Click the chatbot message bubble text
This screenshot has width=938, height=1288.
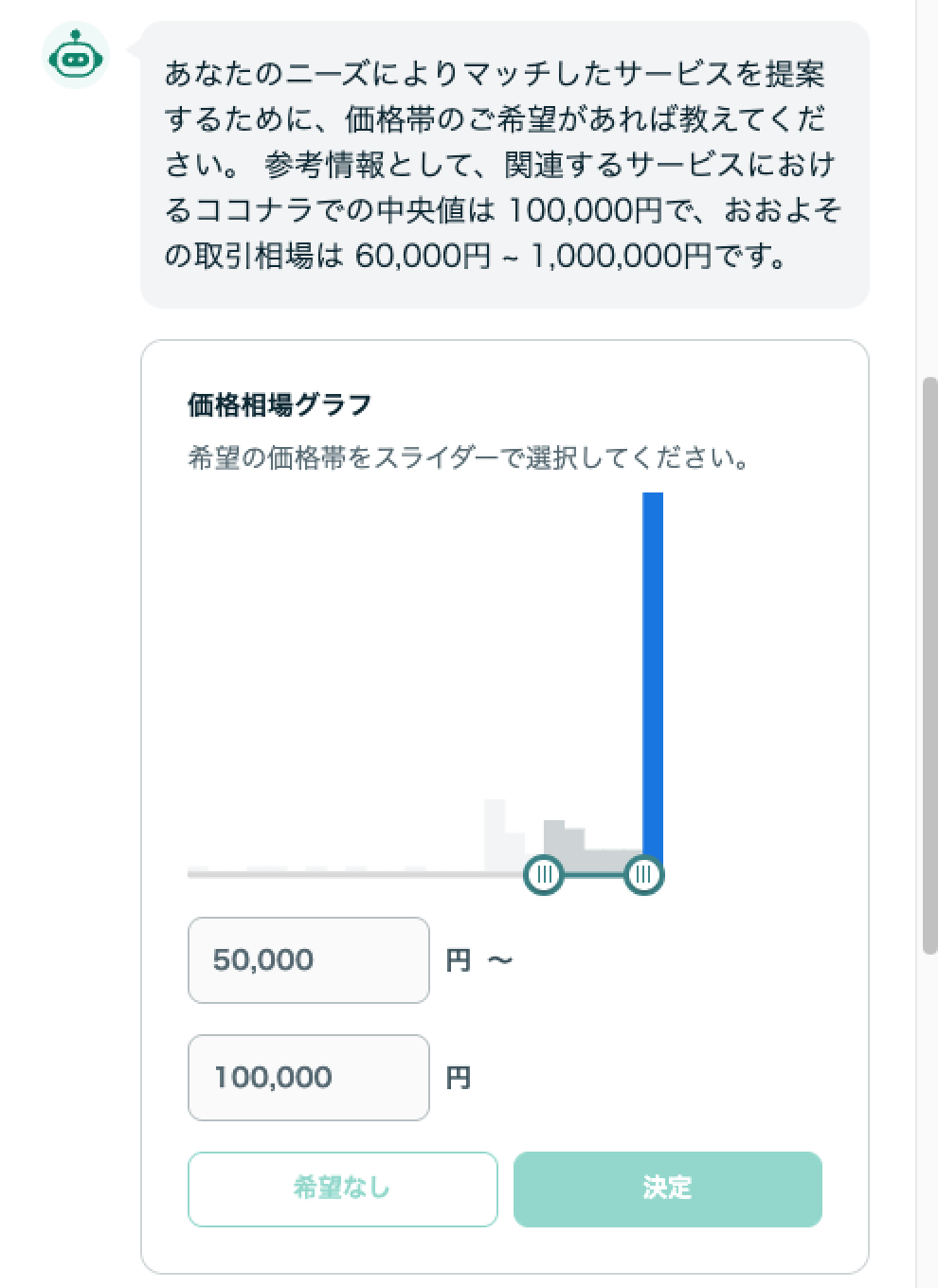503,165
